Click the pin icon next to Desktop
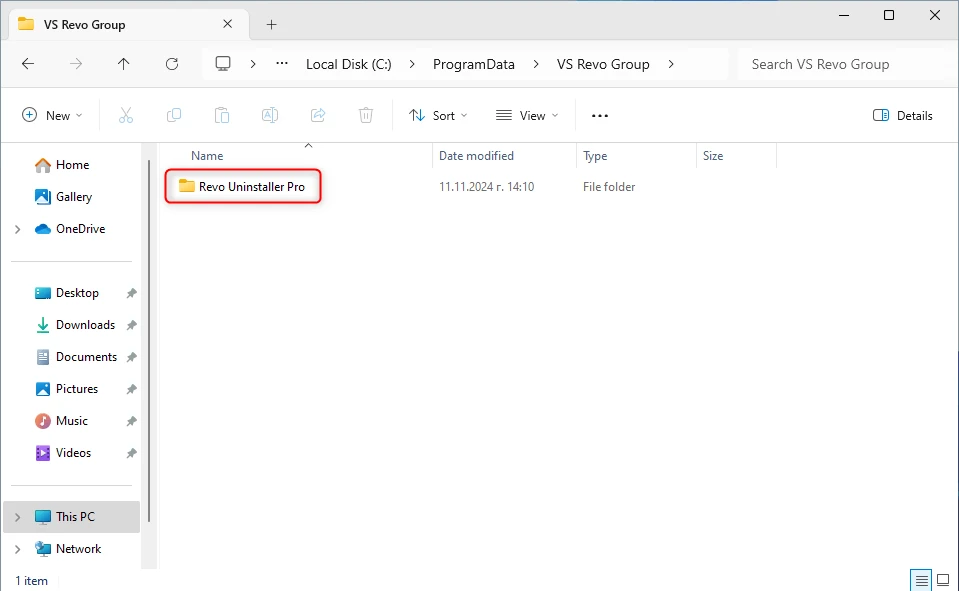This screenshot has height=591, width=959. coord(131,293)
